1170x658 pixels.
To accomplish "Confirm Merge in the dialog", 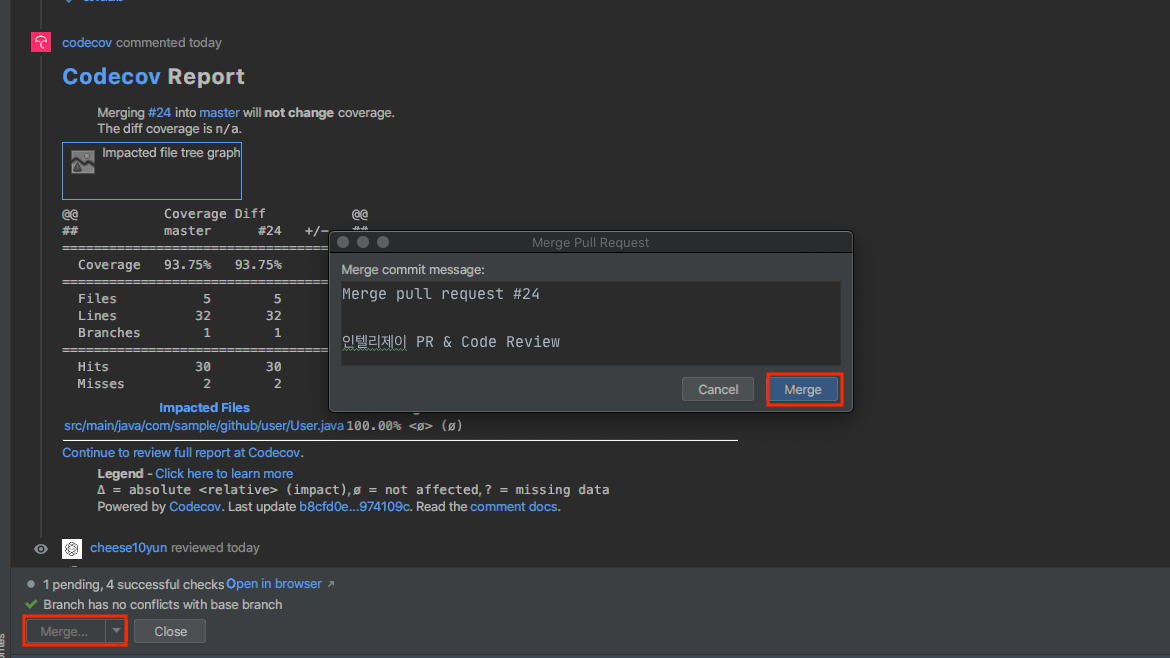I will click(803, 389).
